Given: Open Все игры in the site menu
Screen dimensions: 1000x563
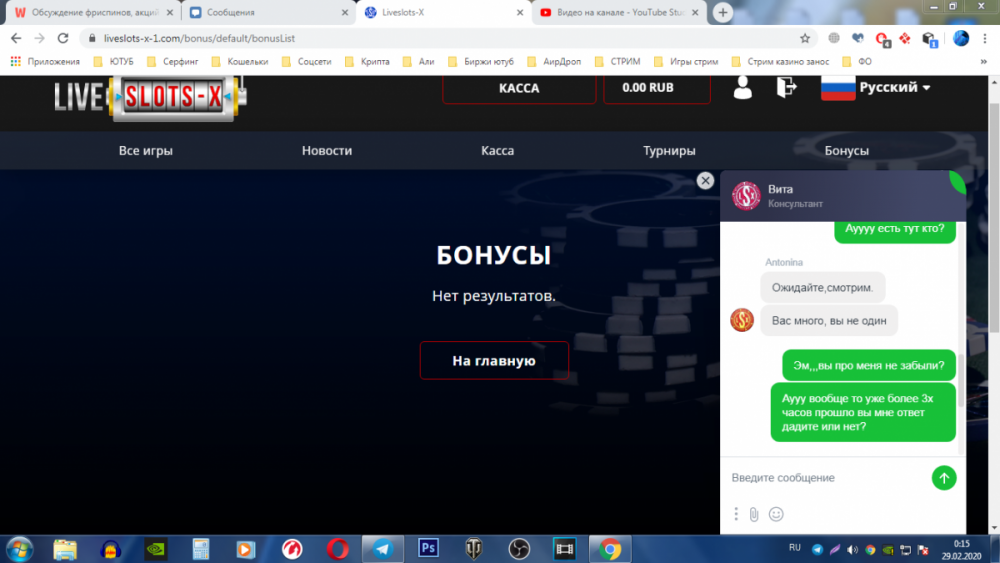Looking at the screenshot, I should coord(145,151).
